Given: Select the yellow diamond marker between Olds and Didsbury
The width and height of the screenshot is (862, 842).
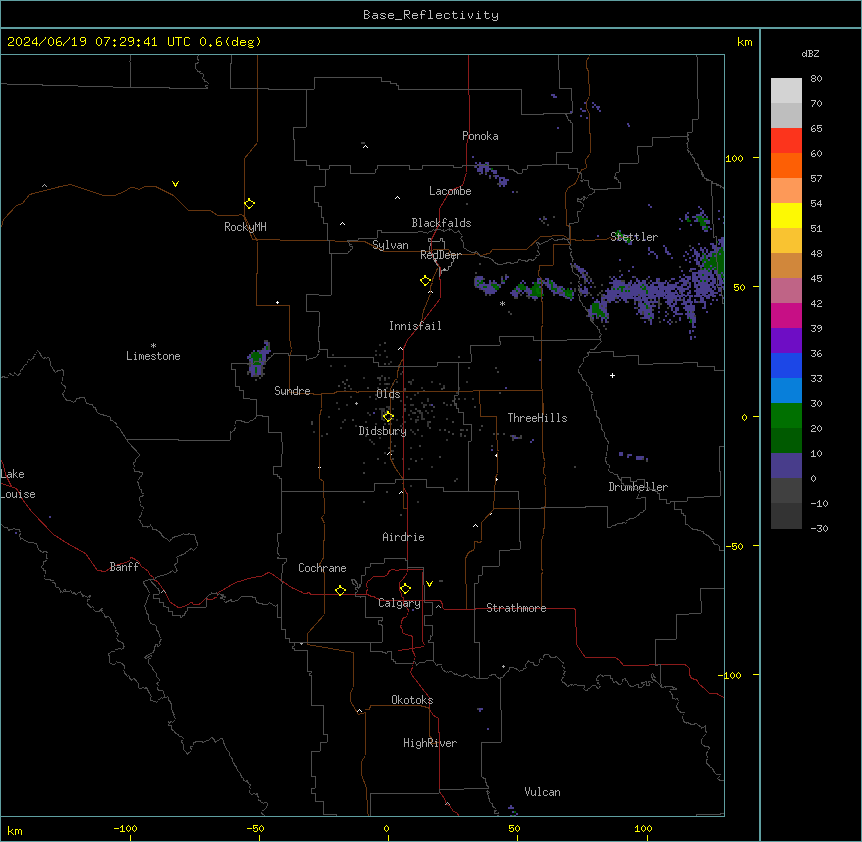Looking at the screenshot, I should 388,417.
